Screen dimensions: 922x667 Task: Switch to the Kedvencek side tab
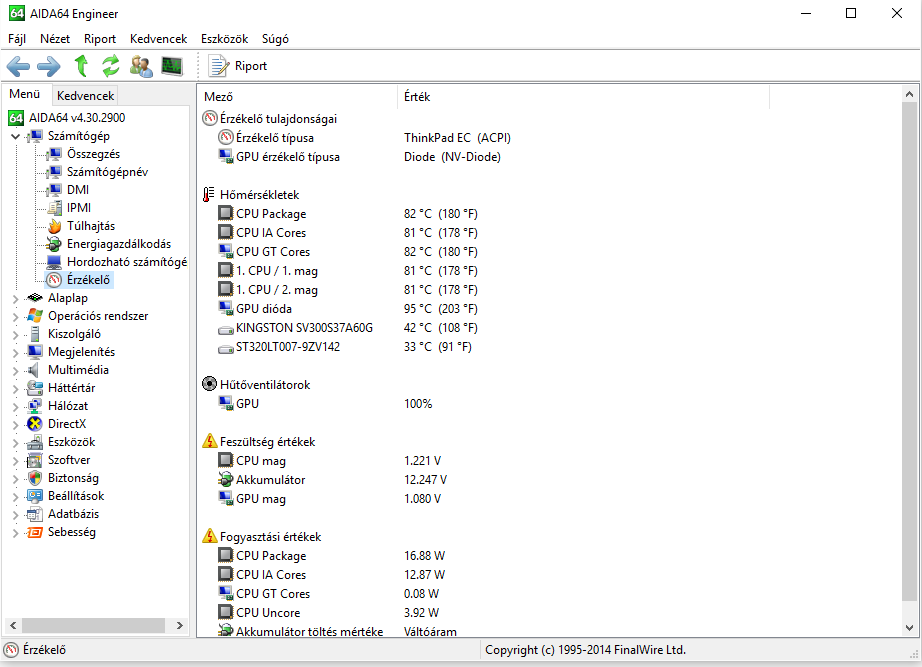85,95
